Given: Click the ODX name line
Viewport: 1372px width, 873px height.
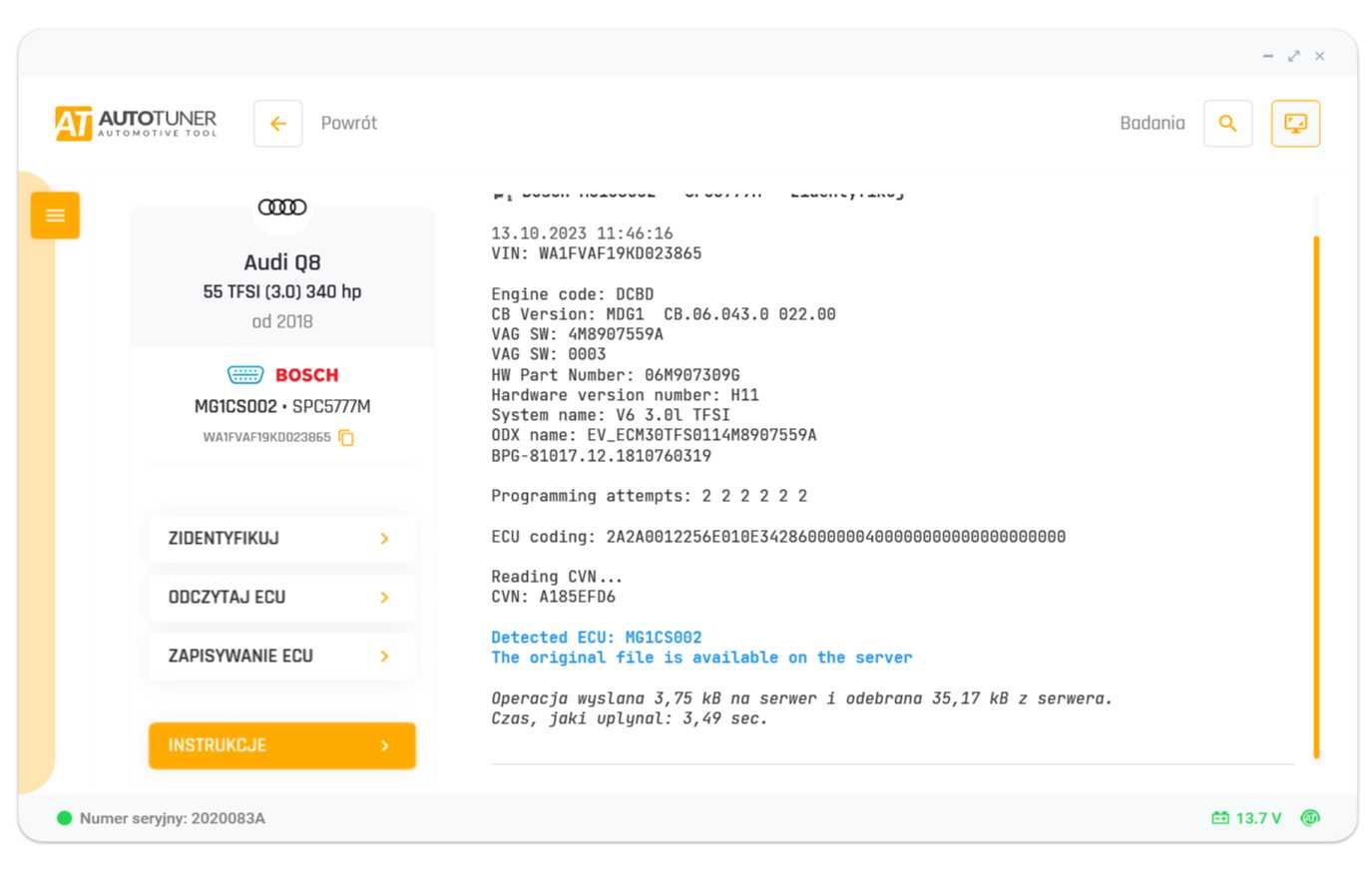Looking at the screenshot, I should 654,436.
